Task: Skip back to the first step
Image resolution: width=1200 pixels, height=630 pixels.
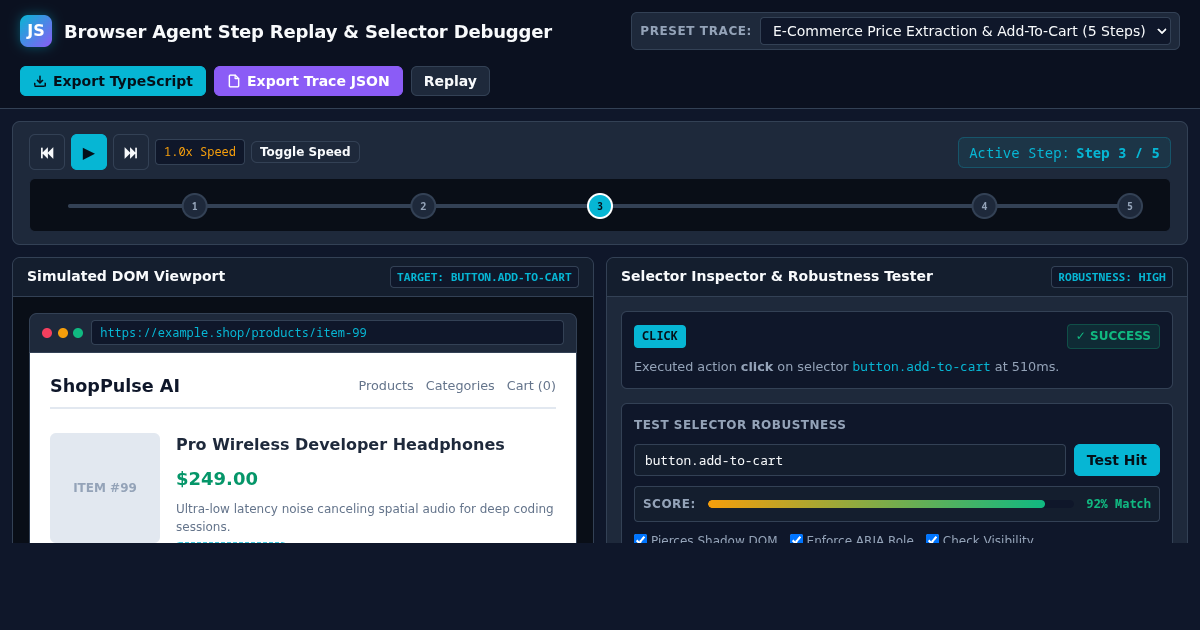Action: tap(47, 152)
